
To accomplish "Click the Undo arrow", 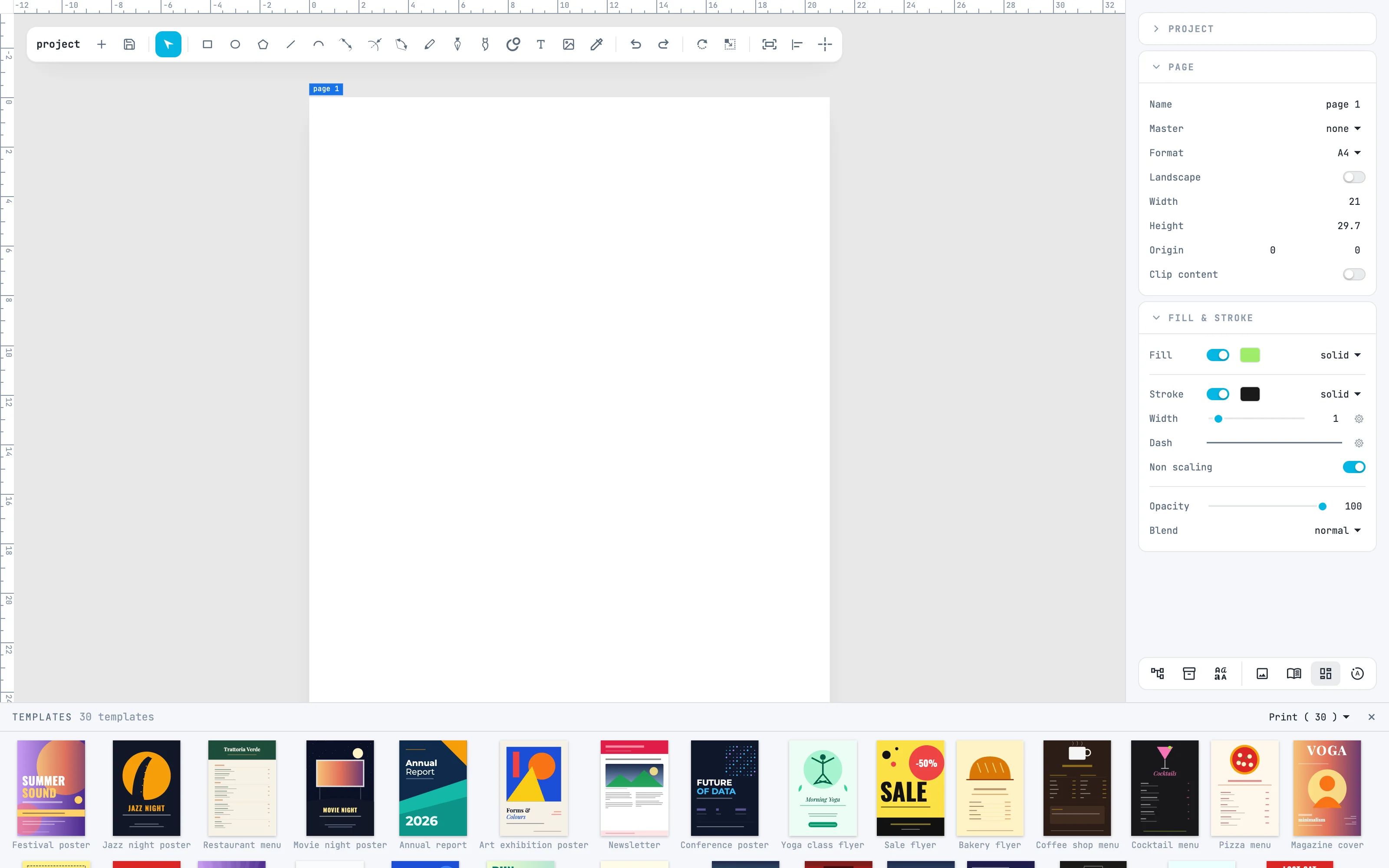I will pos(635,44).
